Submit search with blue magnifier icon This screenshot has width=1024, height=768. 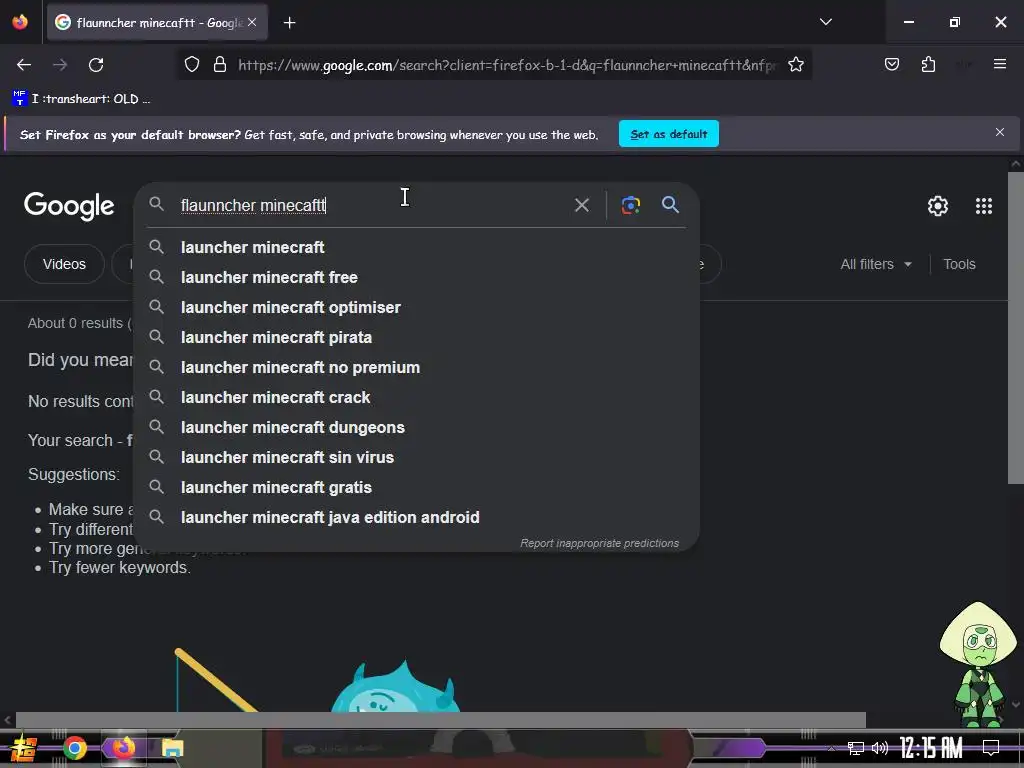(x=670, y=205)
